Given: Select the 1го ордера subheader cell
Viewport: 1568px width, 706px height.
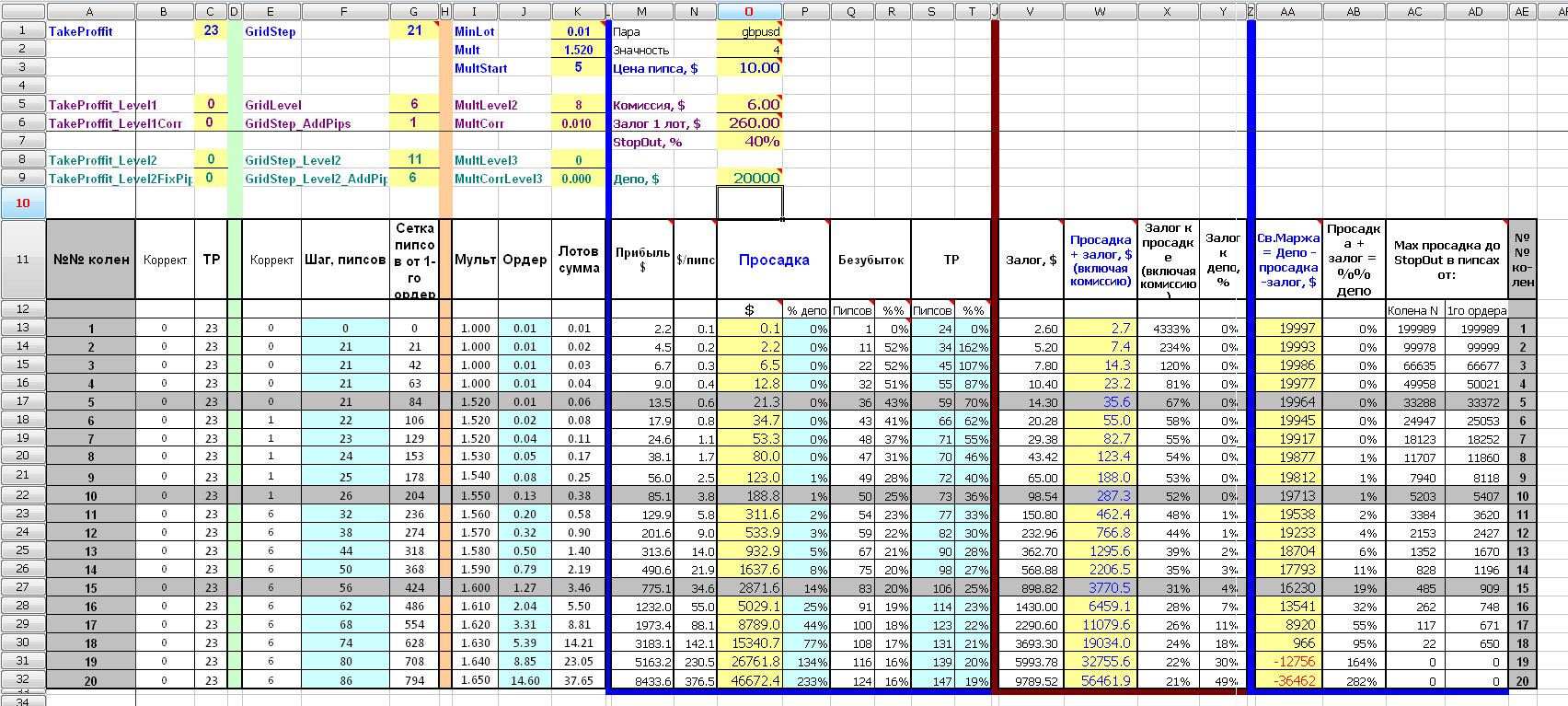Looking at the screenshot, I should [x=1476, y=310].
